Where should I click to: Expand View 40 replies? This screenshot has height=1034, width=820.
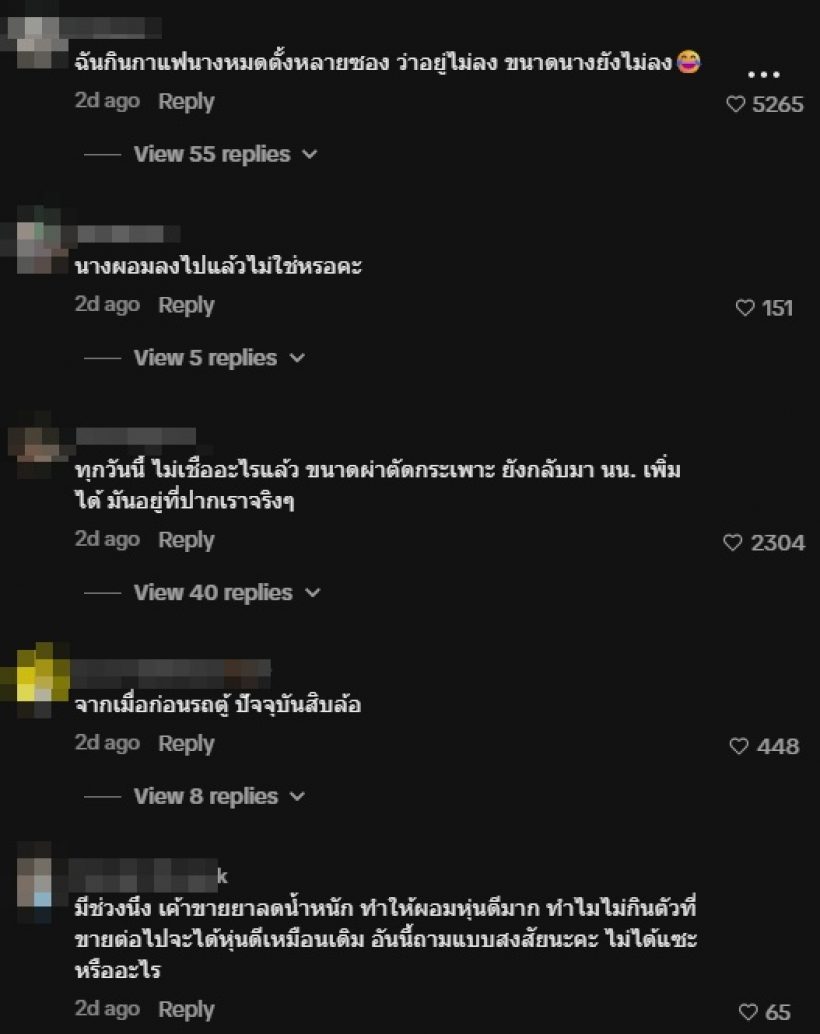[x=227, y=593]
